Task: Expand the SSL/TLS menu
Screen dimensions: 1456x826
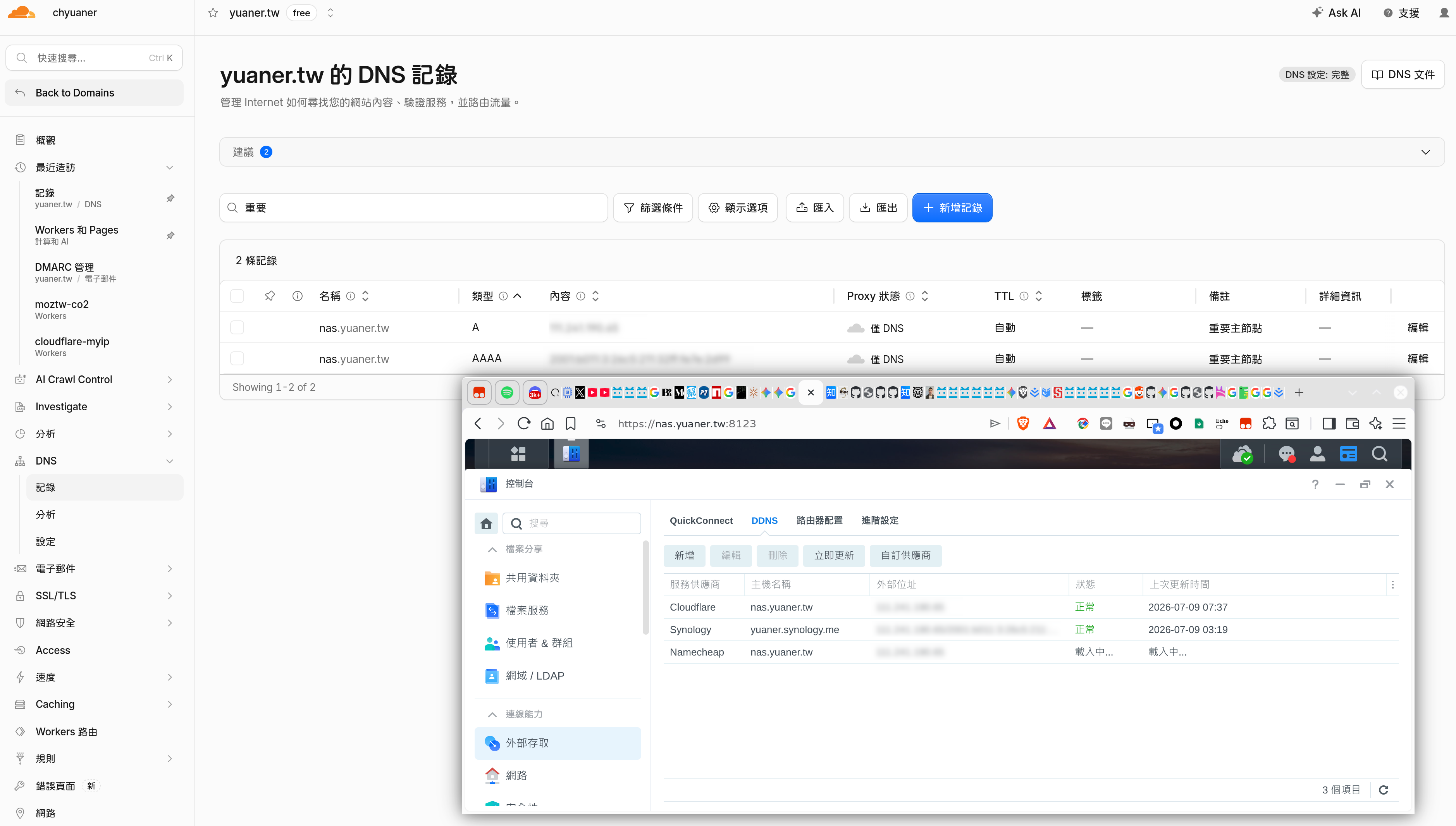Action: point(170,596)
